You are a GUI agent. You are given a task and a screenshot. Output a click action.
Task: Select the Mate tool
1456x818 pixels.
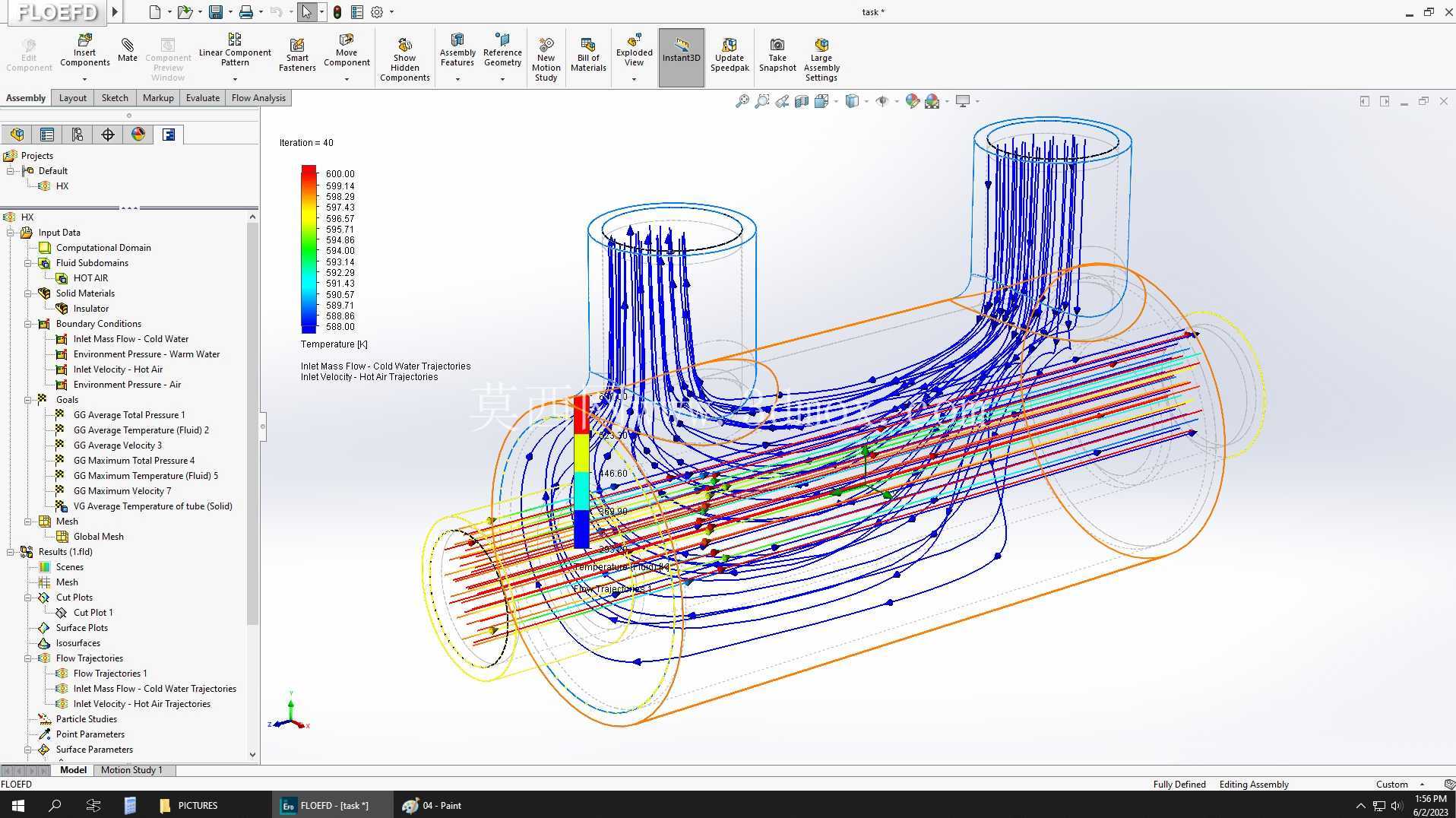128,50
